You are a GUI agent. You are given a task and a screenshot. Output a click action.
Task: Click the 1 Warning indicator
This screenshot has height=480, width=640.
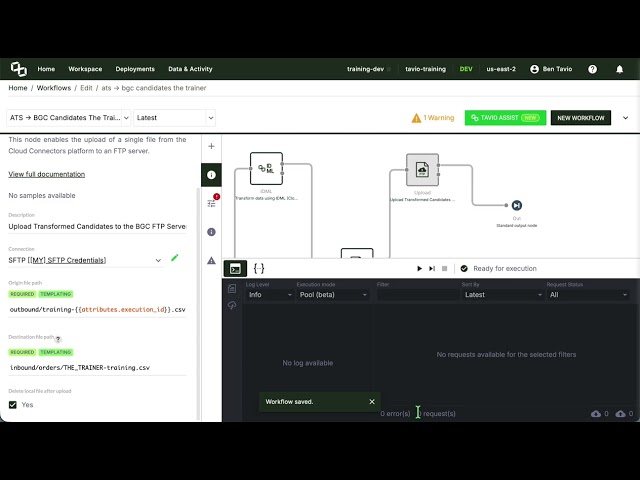click(433, 118)
